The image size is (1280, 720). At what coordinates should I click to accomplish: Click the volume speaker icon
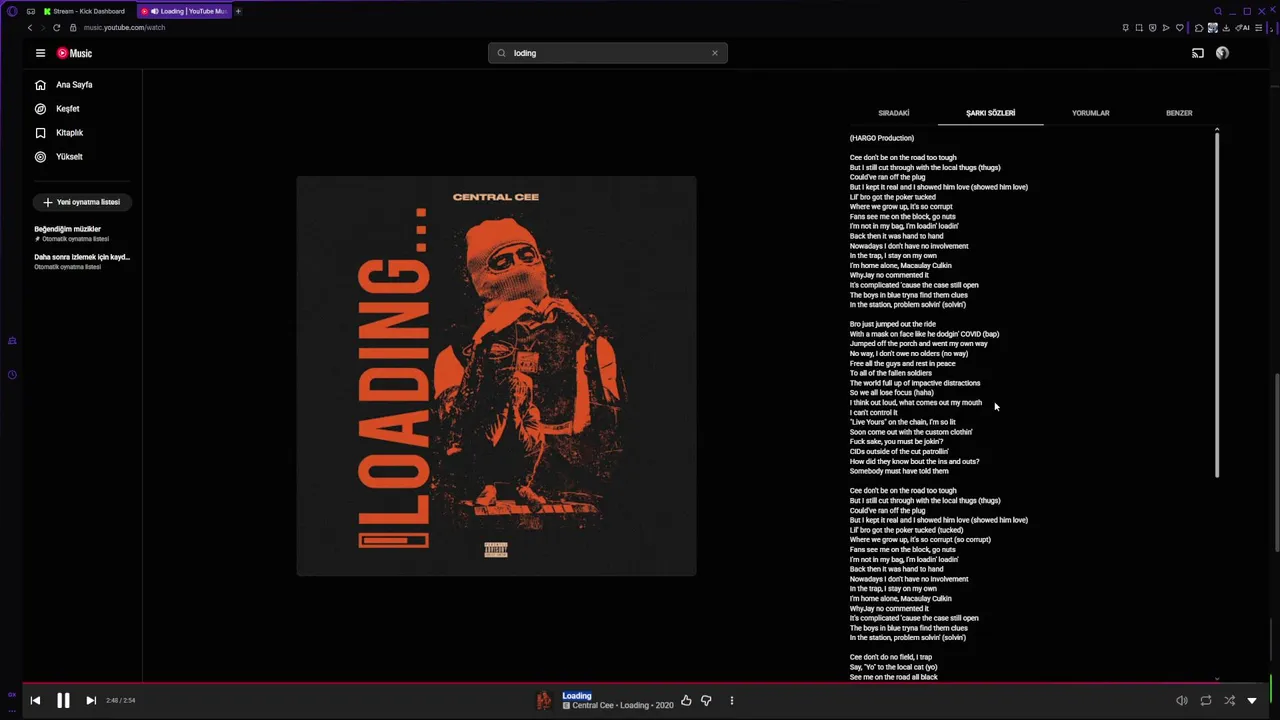(x=1182, y=701)
